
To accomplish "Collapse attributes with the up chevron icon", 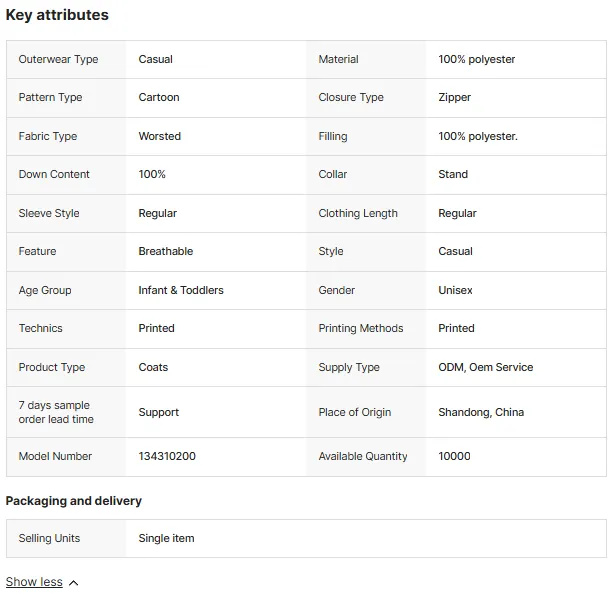I will (x=73, y=583).
